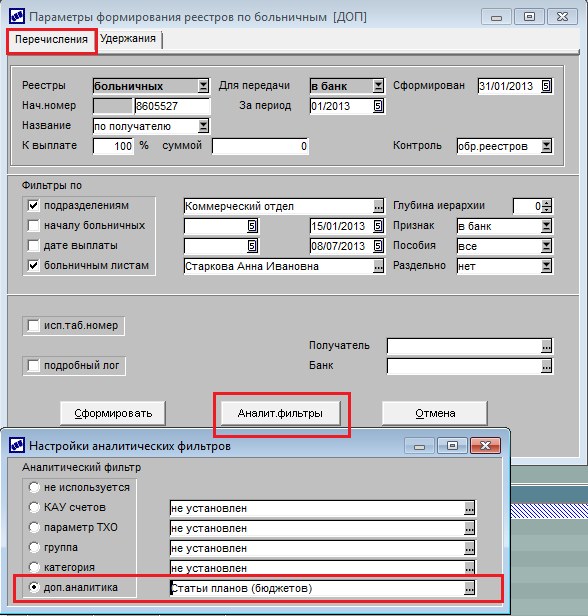The width and height of the screenshot is (588, 616).
Task: Click app icon in Настройки аналитических фильтров title
Action: point(16,446)
